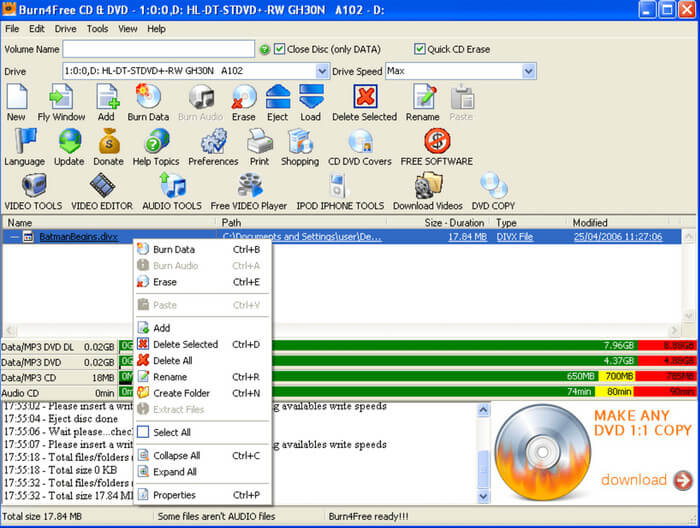The image size is (700, 528).
Task: Open the Drive Speed dropdown
Action: pos(529,71)
